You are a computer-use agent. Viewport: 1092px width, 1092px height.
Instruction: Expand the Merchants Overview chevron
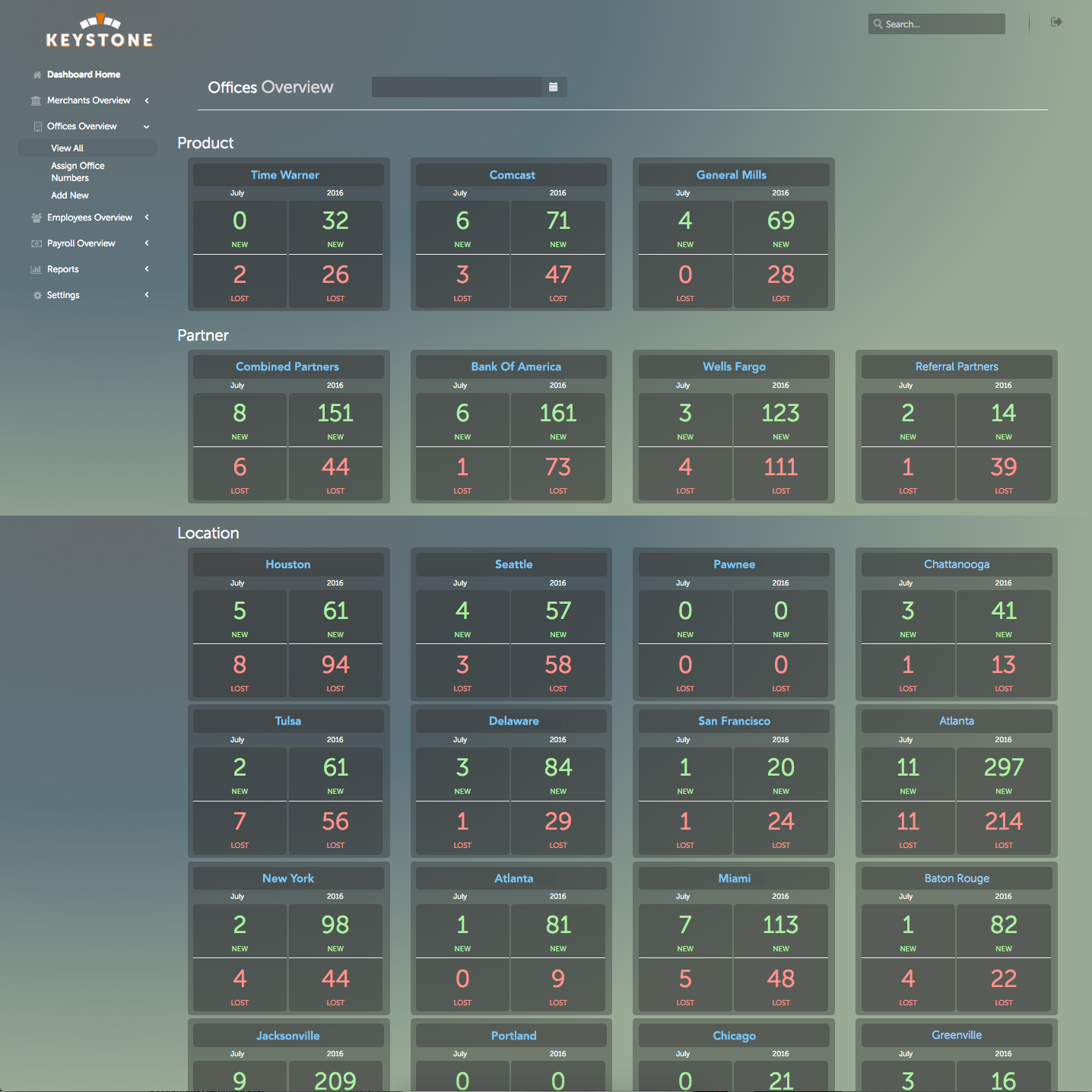point(147,100)
